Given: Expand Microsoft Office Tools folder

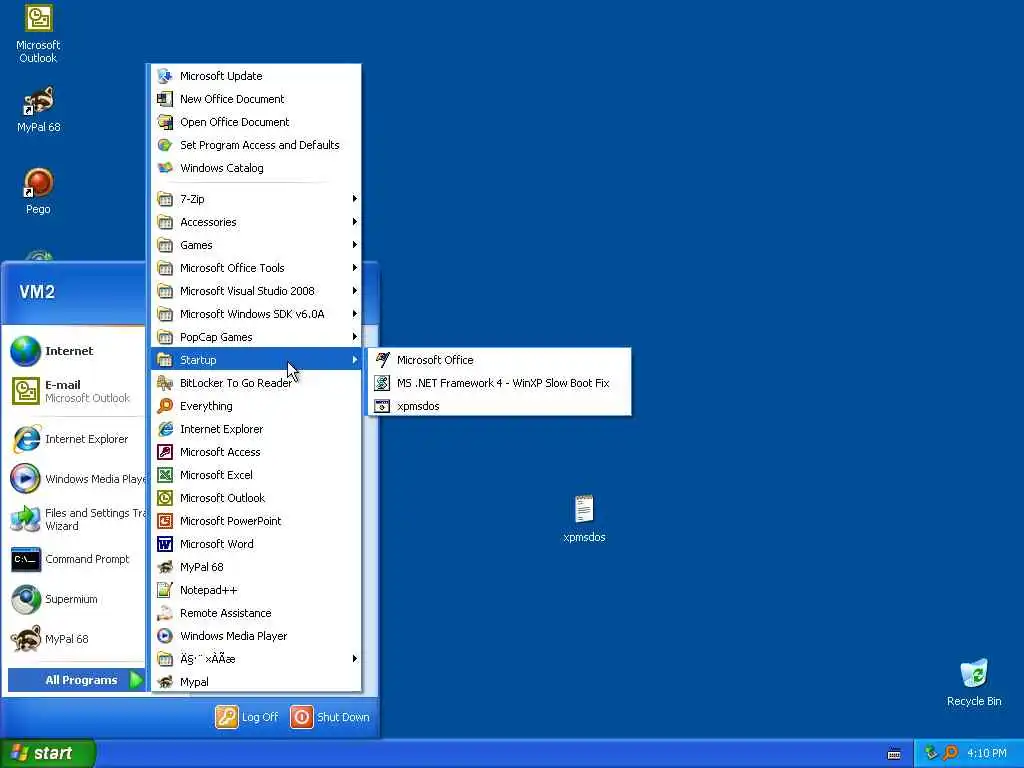Looking at the screenshot, I should click(x=256, y=268).
